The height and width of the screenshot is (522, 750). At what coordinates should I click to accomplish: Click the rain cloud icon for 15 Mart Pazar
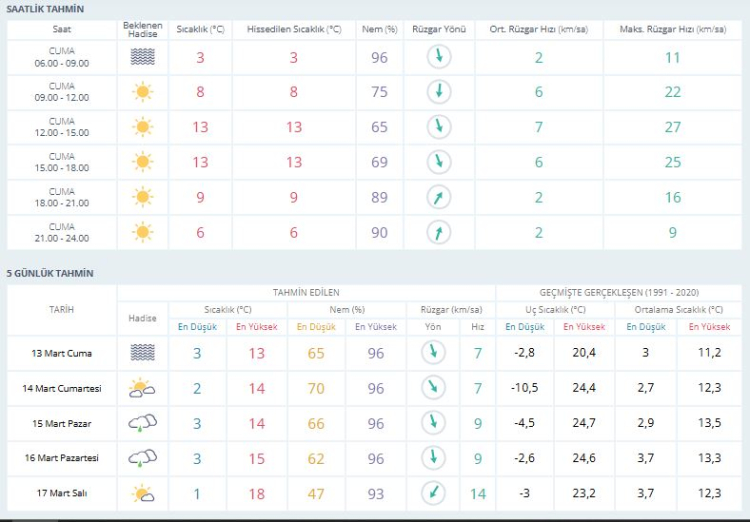[141, 423]
